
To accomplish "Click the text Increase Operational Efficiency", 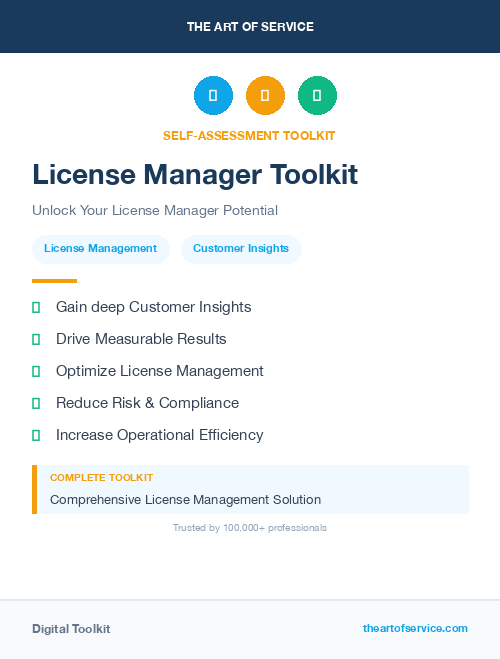I will point(160,435).
